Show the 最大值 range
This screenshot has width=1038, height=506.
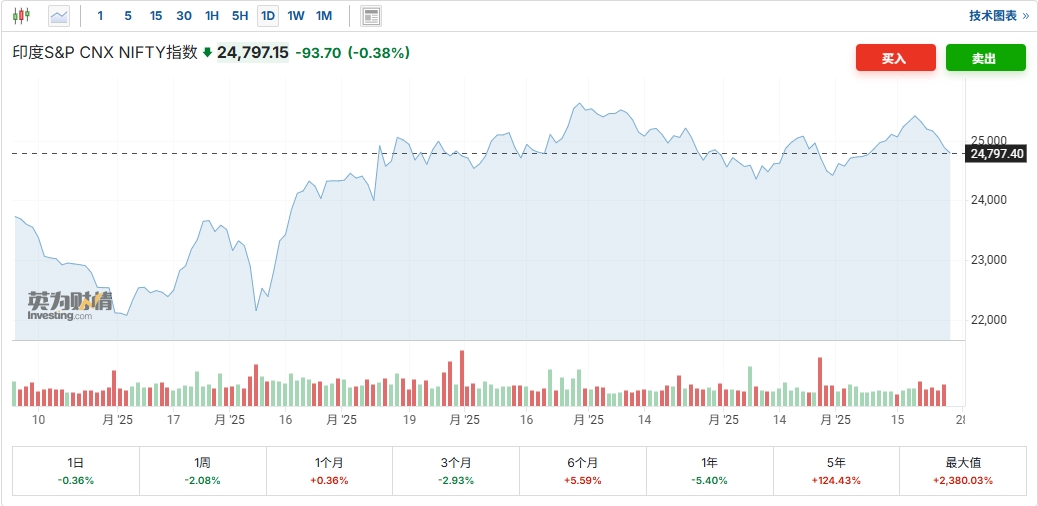click(963, 471)
